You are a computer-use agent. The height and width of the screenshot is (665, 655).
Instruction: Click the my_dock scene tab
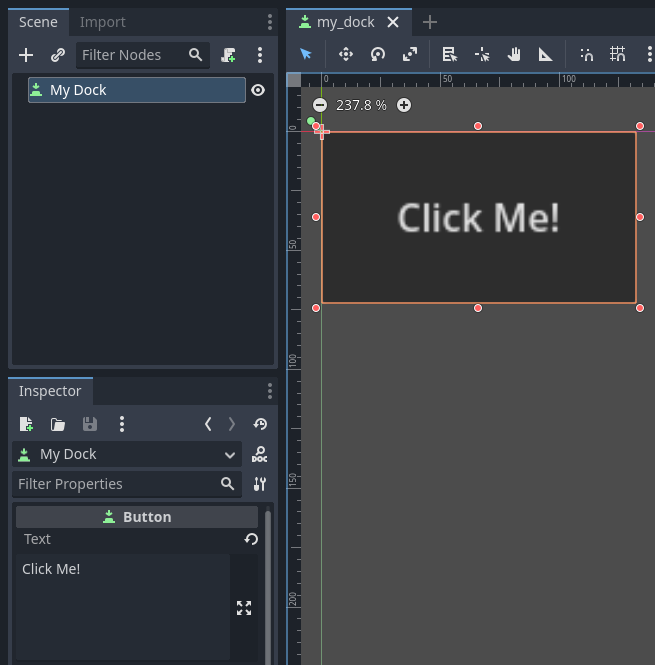tap(344, 22)
